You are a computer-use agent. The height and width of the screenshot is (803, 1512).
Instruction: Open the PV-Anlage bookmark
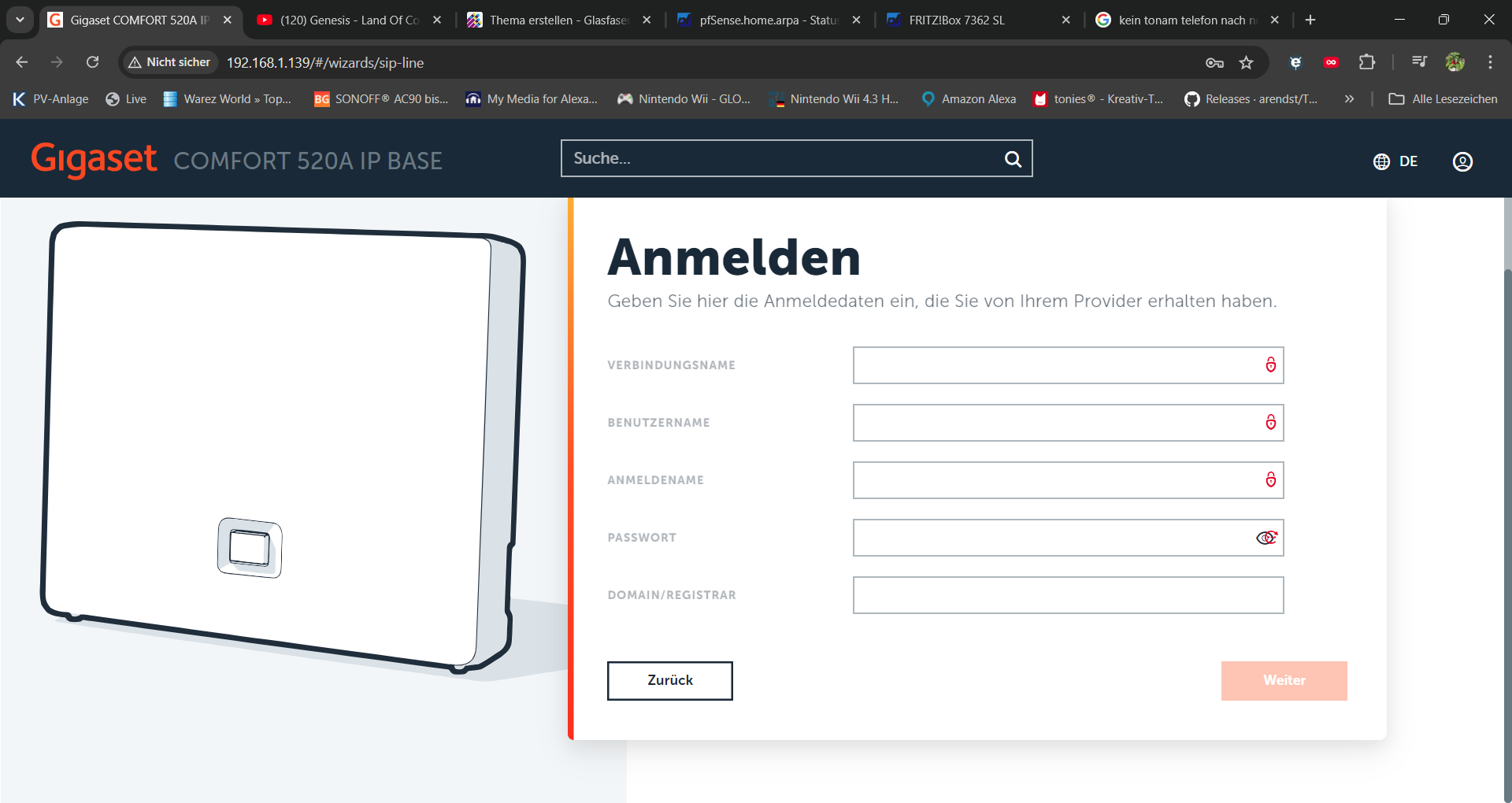coord(50,98)
